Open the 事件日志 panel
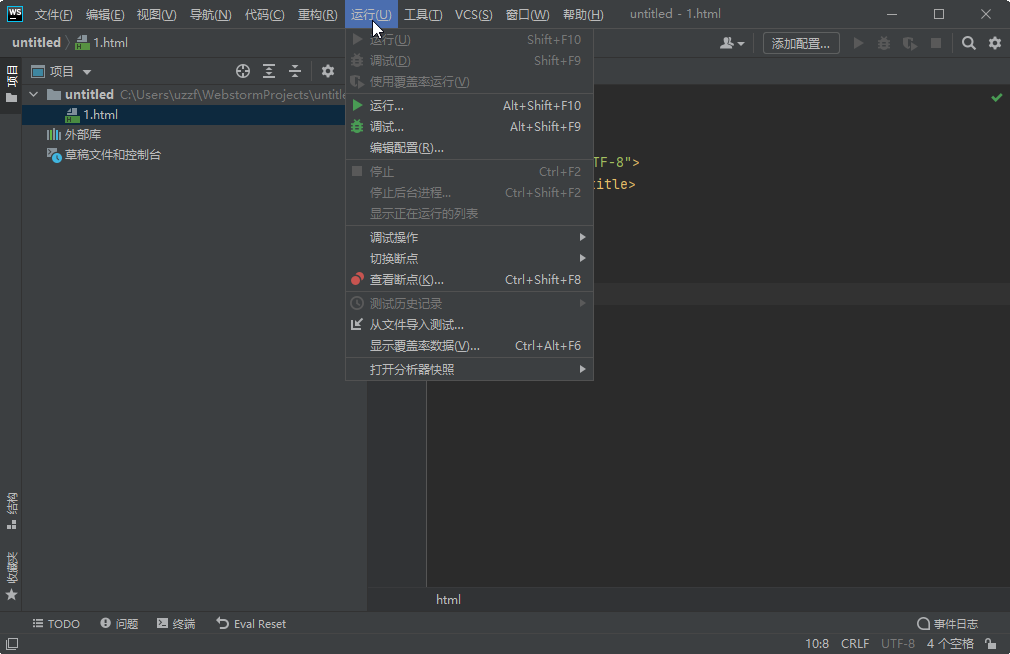This screenshot has height=654, width=1010. click(948, 624)
